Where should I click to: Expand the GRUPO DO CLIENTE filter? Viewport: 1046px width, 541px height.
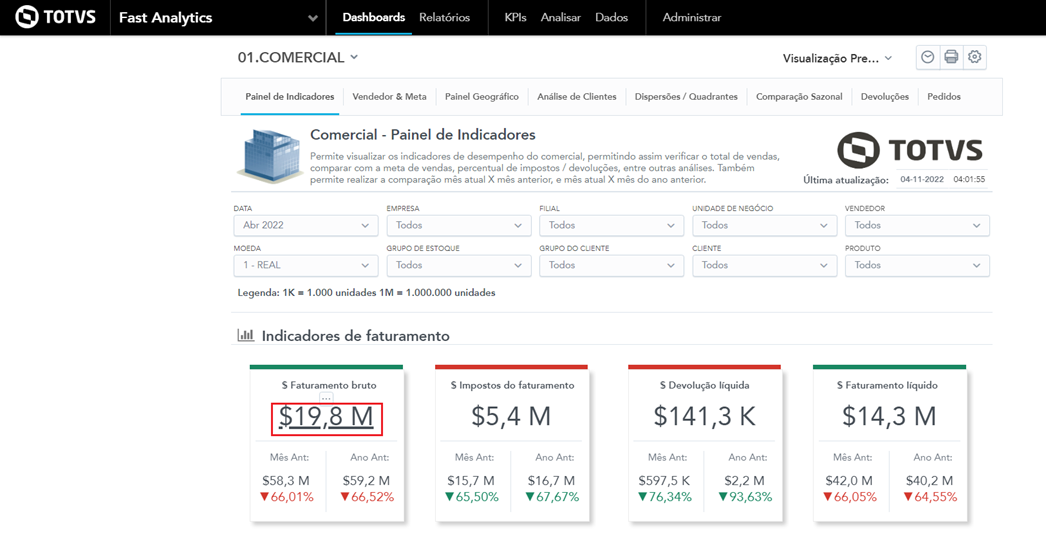612,265
